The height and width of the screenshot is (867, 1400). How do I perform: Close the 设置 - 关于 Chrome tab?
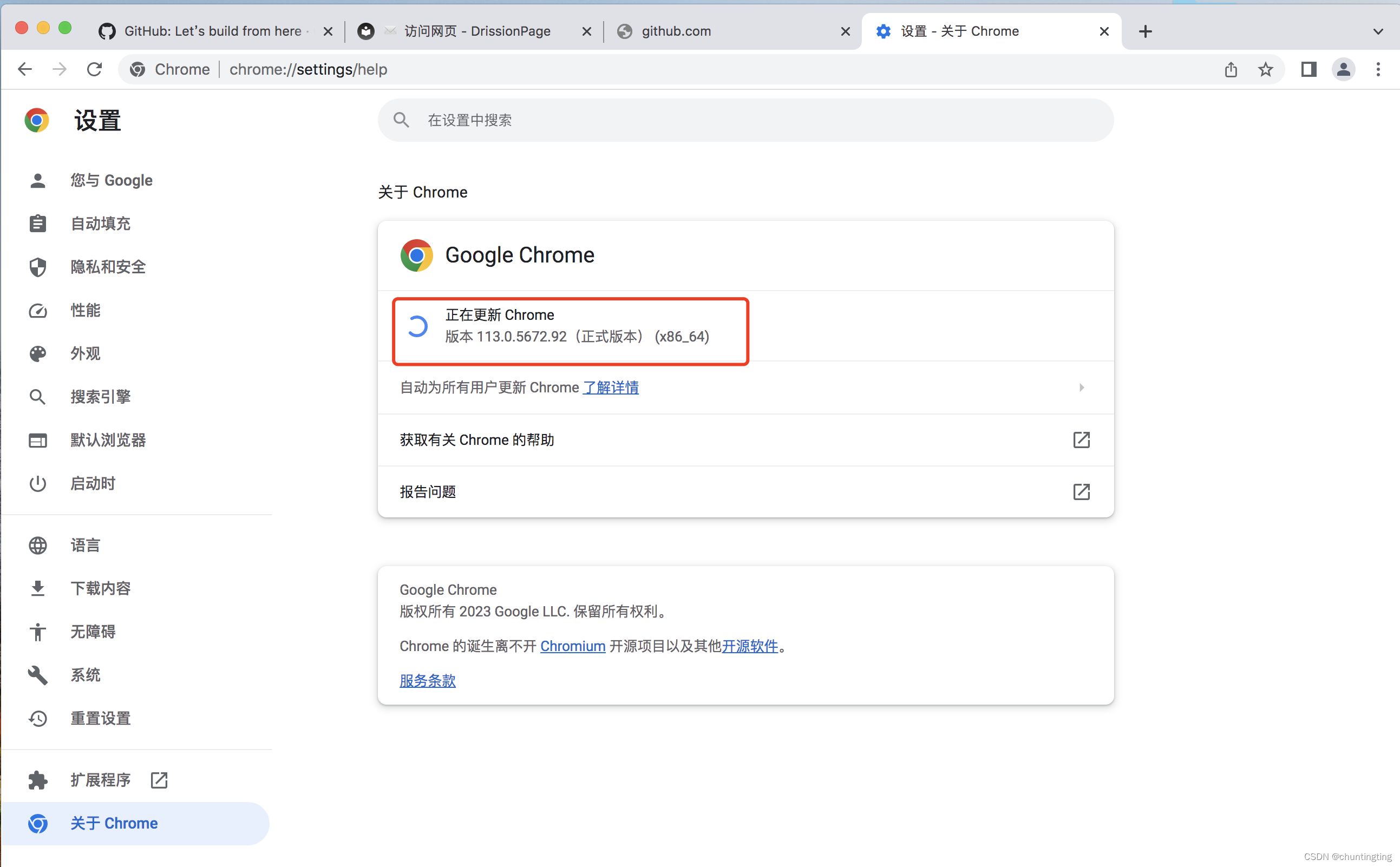click(1104, 31)
